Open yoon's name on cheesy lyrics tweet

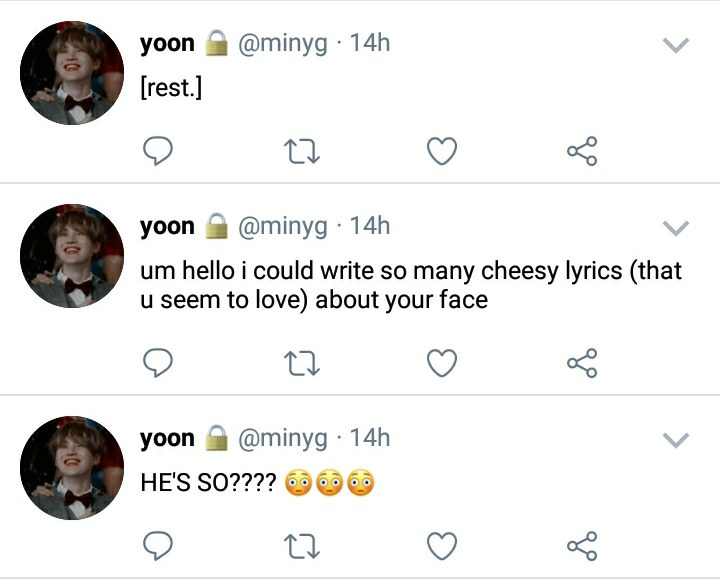coord(167,226)
